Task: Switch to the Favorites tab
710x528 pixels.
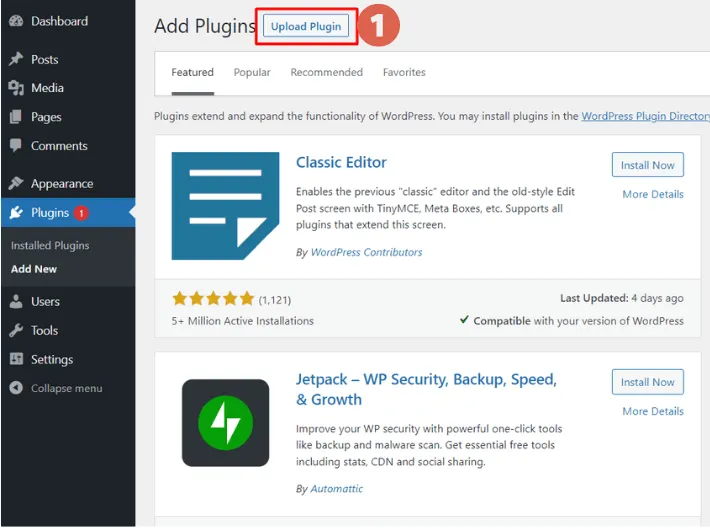Action: pyautogui.click(x=404, y=72)
